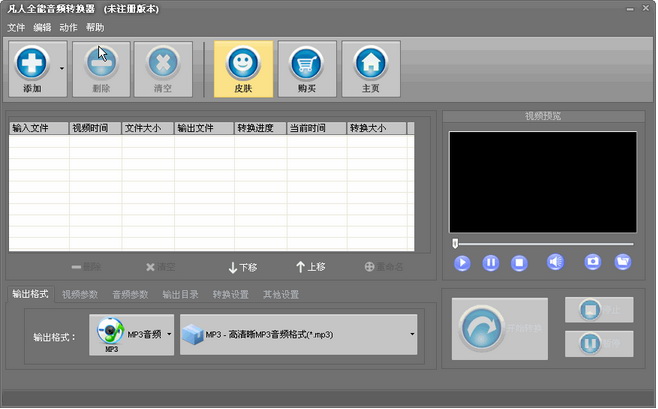Stop playback in the preview panel

(519, 263)
